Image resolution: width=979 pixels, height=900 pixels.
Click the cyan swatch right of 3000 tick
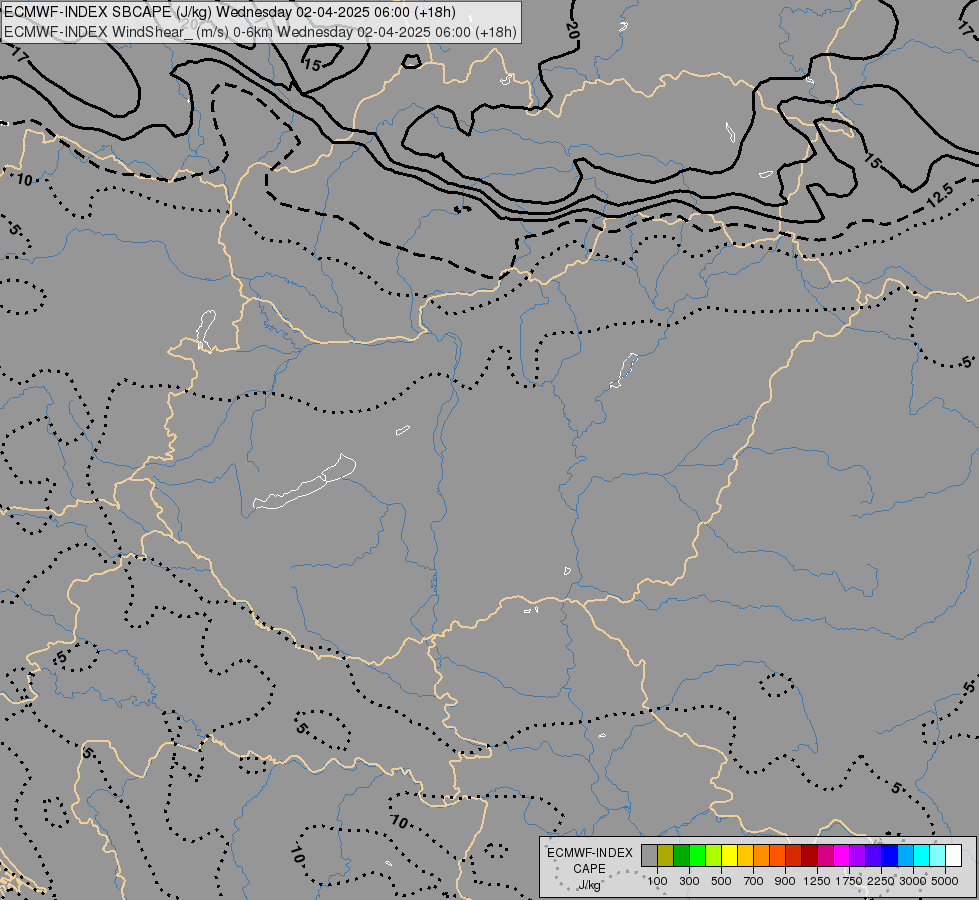pos(922,855)
